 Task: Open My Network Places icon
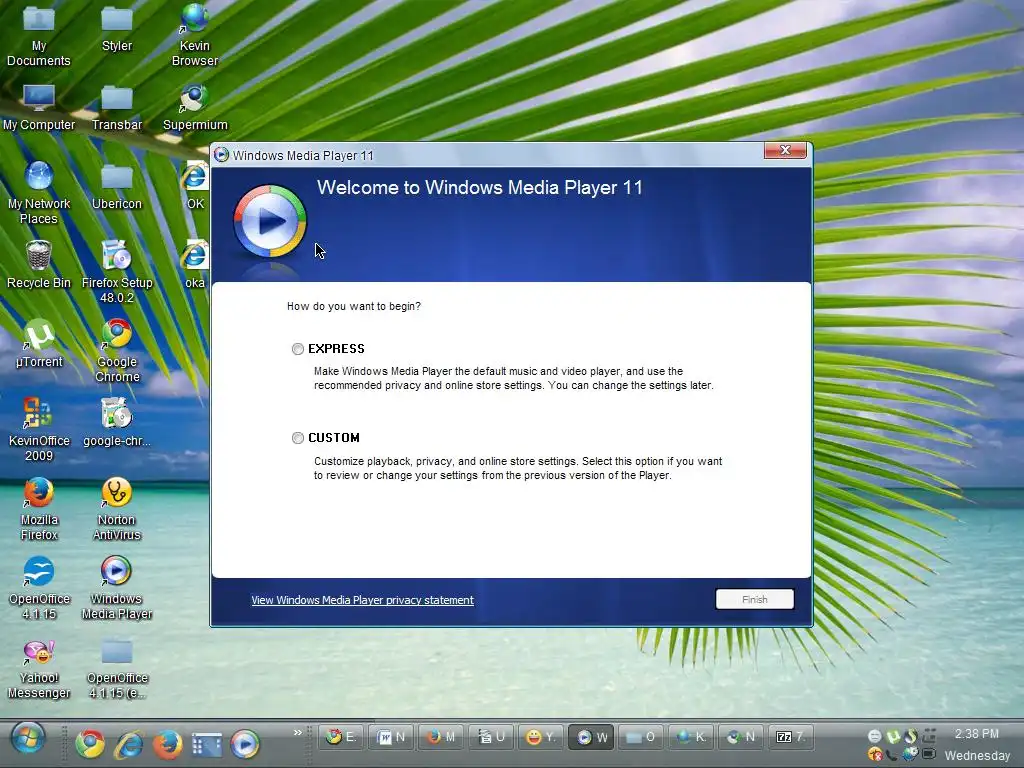coord(39,193)
